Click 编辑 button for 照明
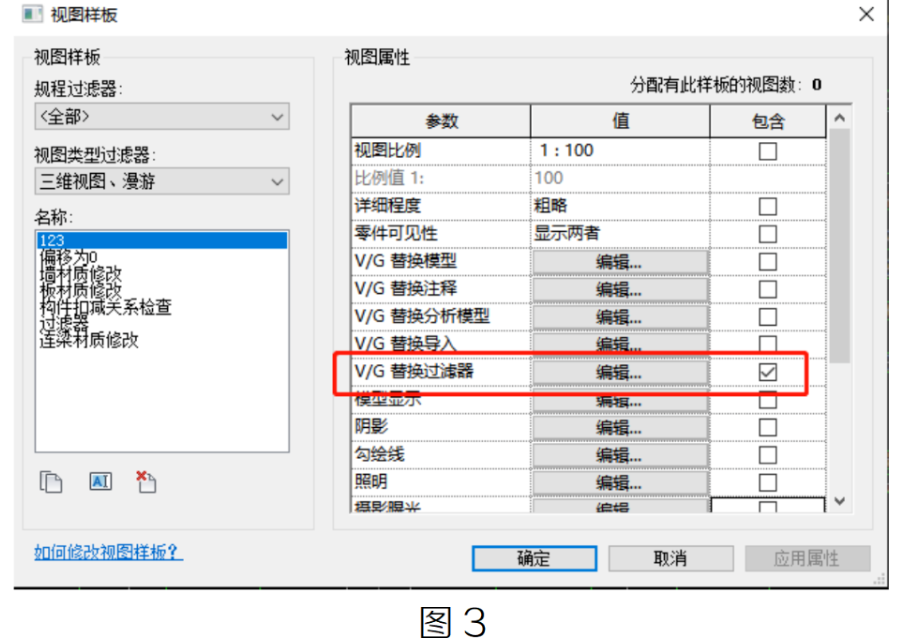 [620, 482]
